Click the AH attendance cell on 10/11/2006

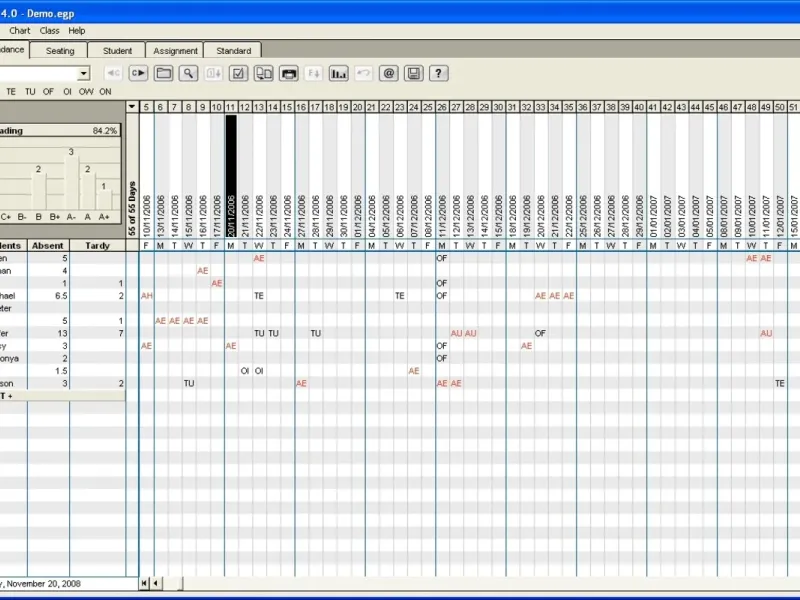[x=146, y=296]
